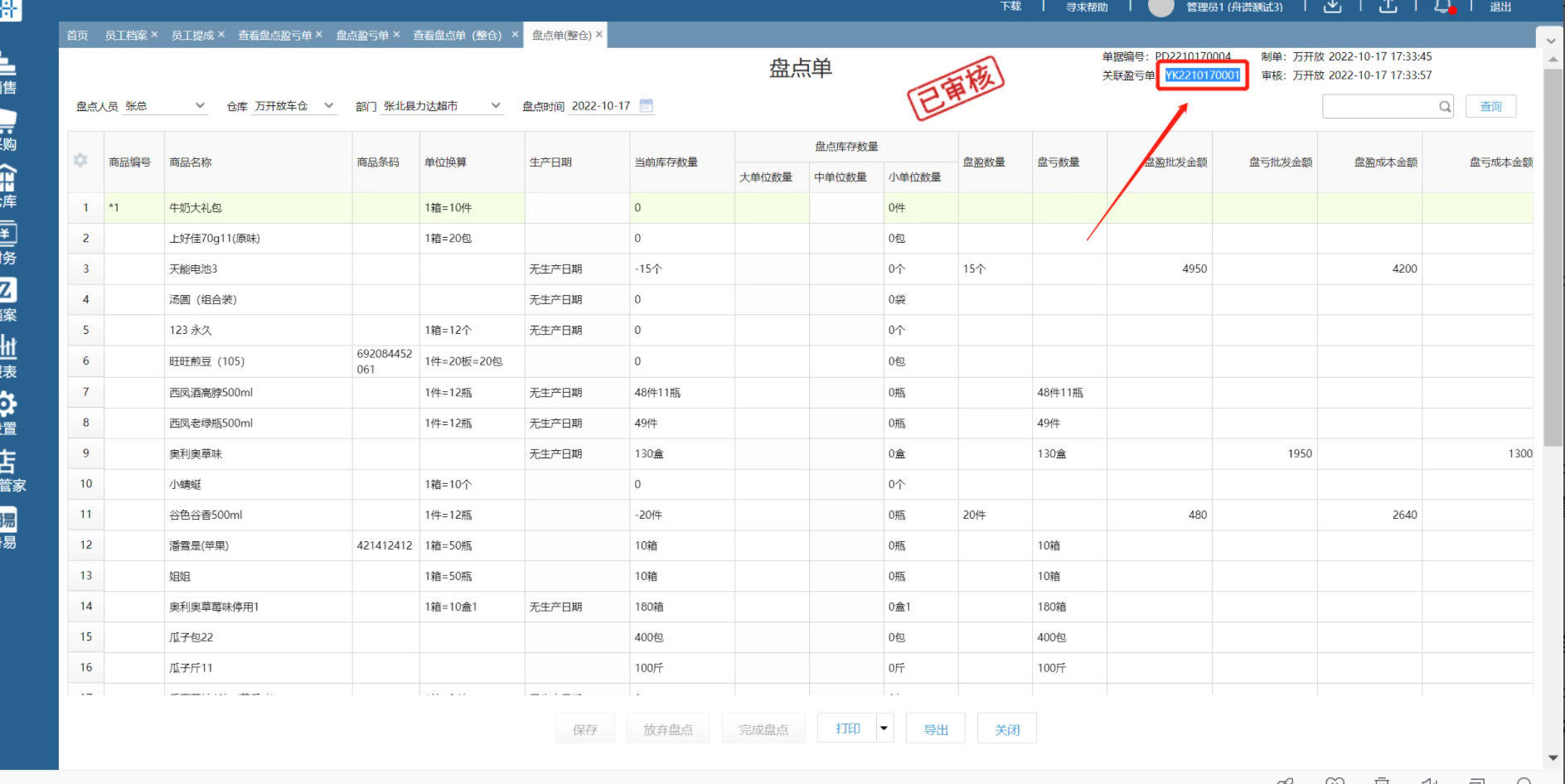Expand the 盘点人员 dropdown
1565x784 pixels.
tap(200, 105)
